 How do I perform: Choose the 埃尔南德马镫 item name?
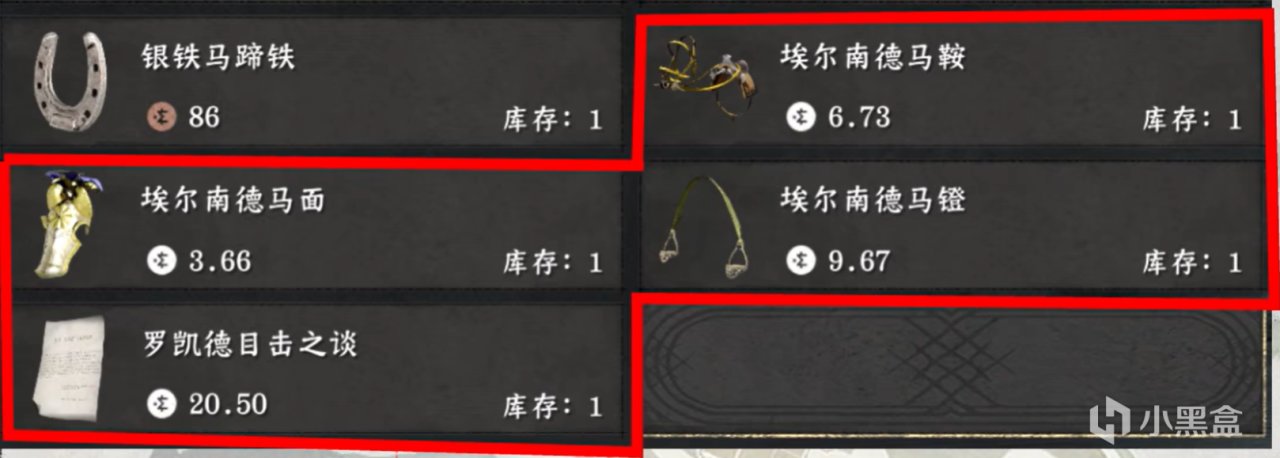coord(873,200)
